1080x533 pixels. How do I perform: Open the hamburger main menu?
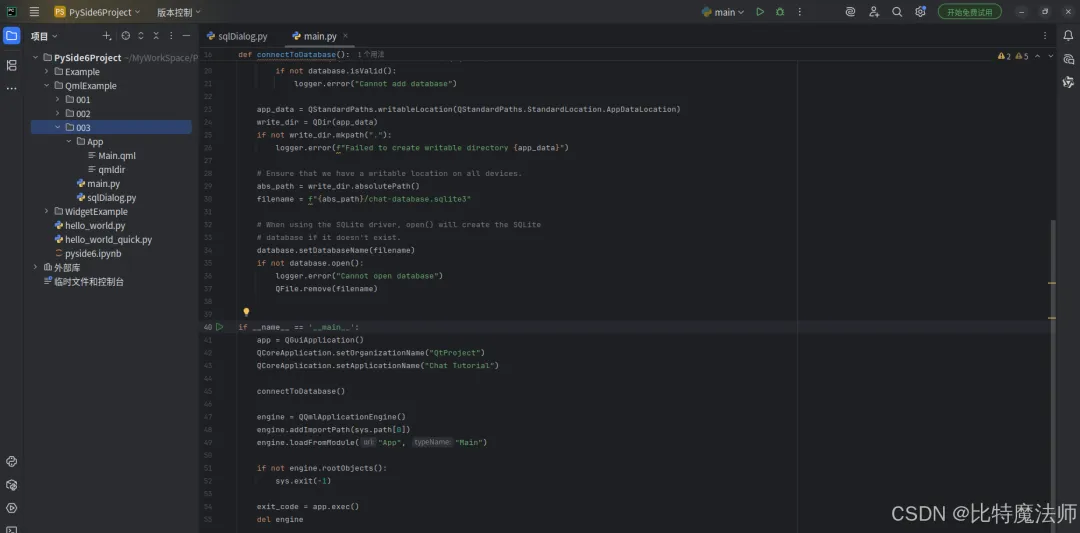coord(34,12)
